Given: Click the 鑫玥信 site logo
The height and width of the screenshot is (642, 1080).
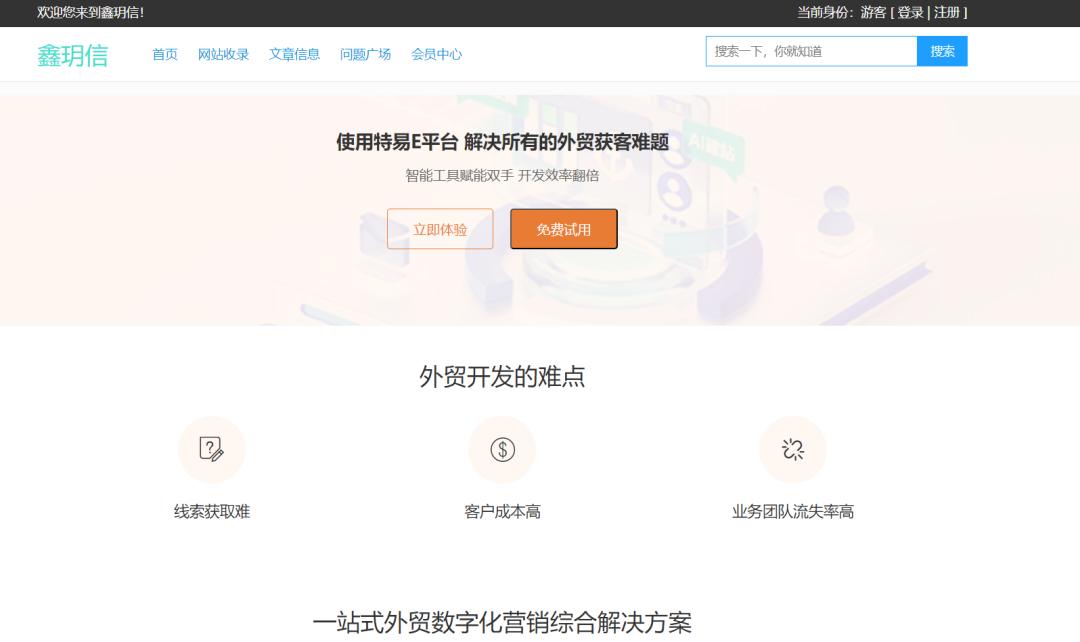Looking at the screenshot, I should [x=73, y=55].
